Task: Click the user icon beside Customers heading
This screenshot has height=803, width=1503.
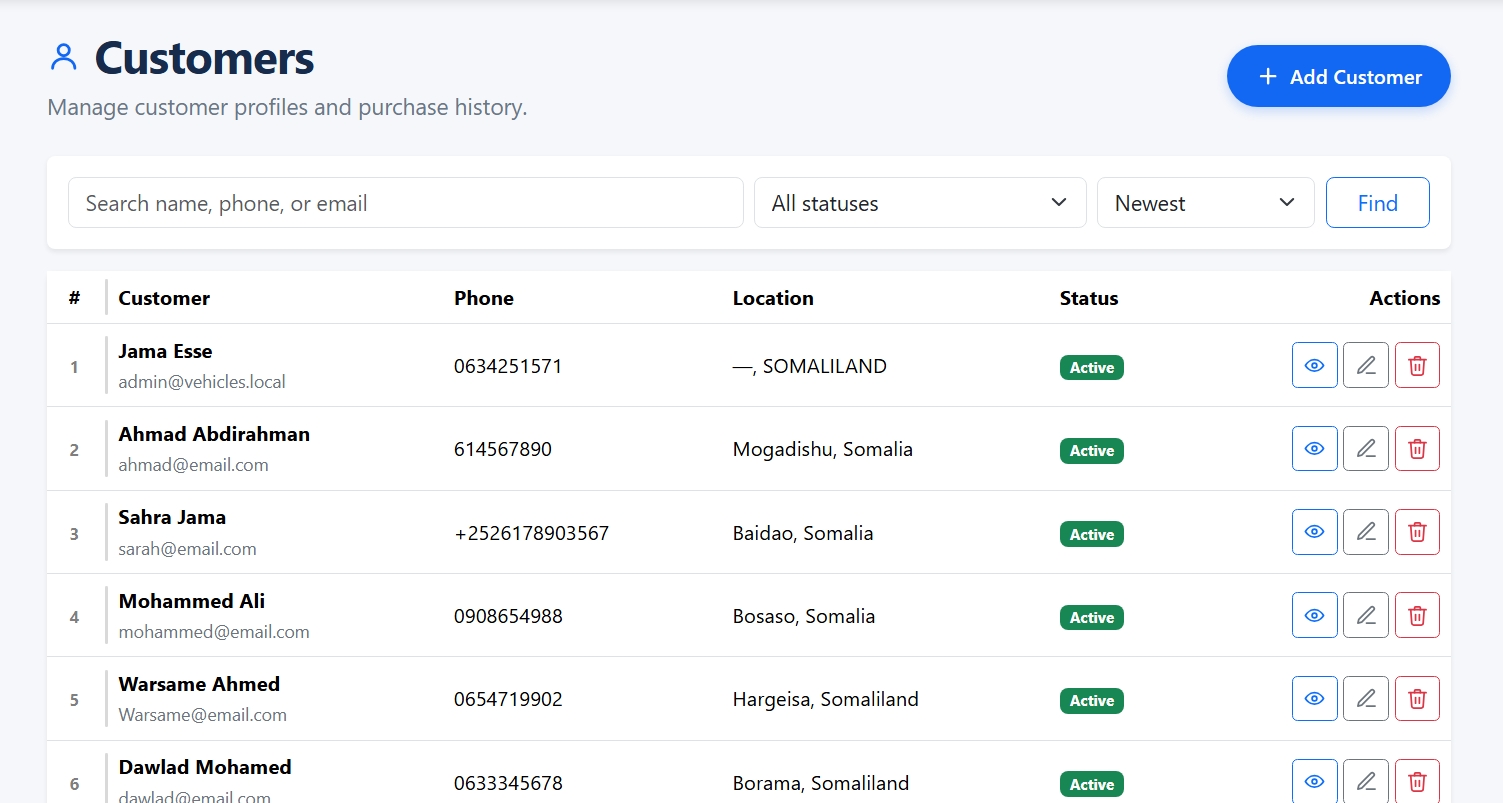Action: coord(64,58)
